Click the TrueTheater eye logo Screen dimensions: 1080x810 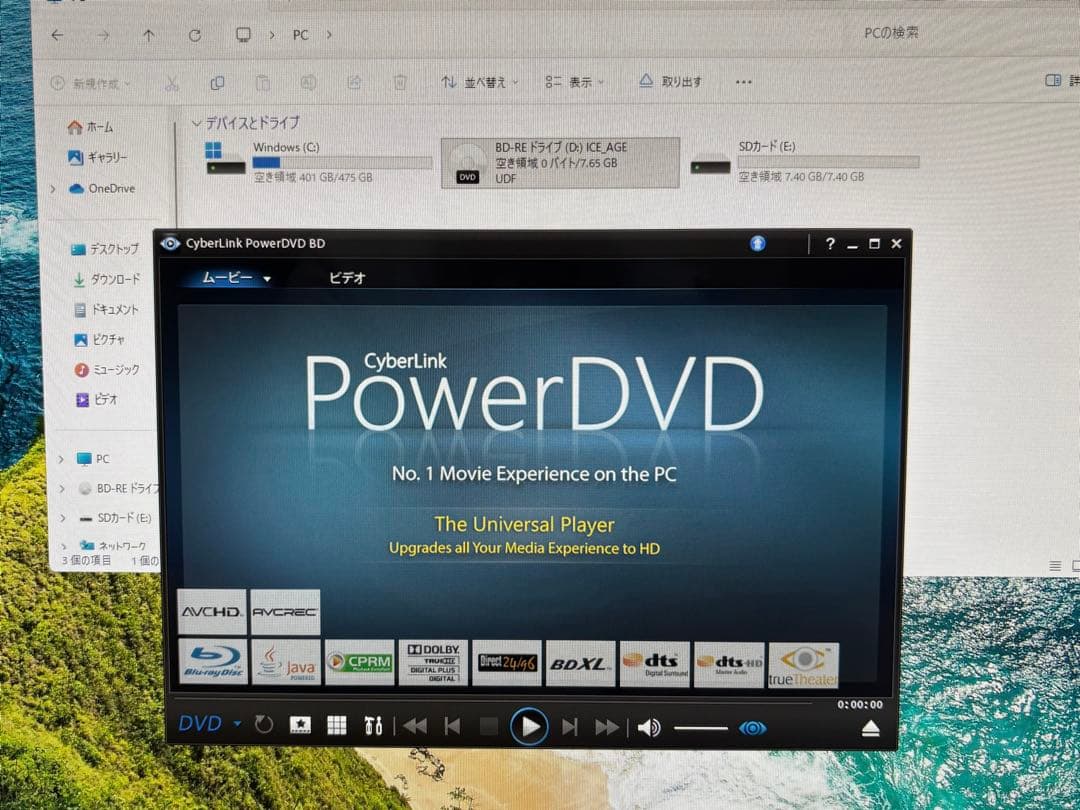point(803,662)
